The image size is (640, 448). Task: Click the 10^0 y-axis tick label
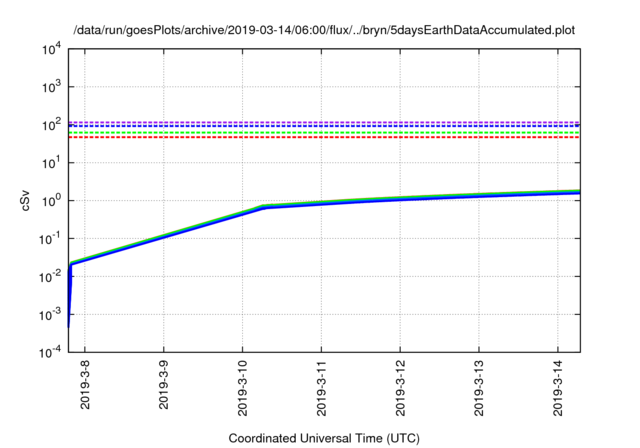point(51,201)
